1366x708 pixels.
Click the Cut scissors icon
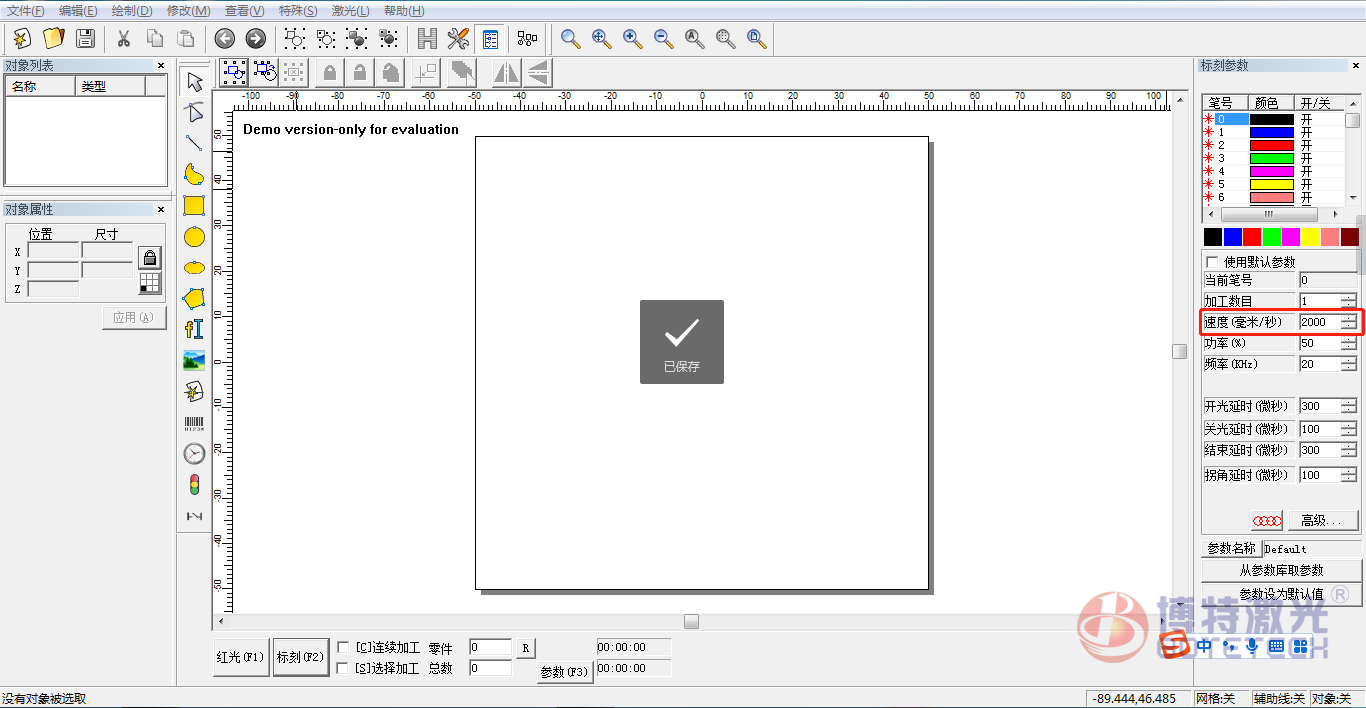(x=124, y=39)
